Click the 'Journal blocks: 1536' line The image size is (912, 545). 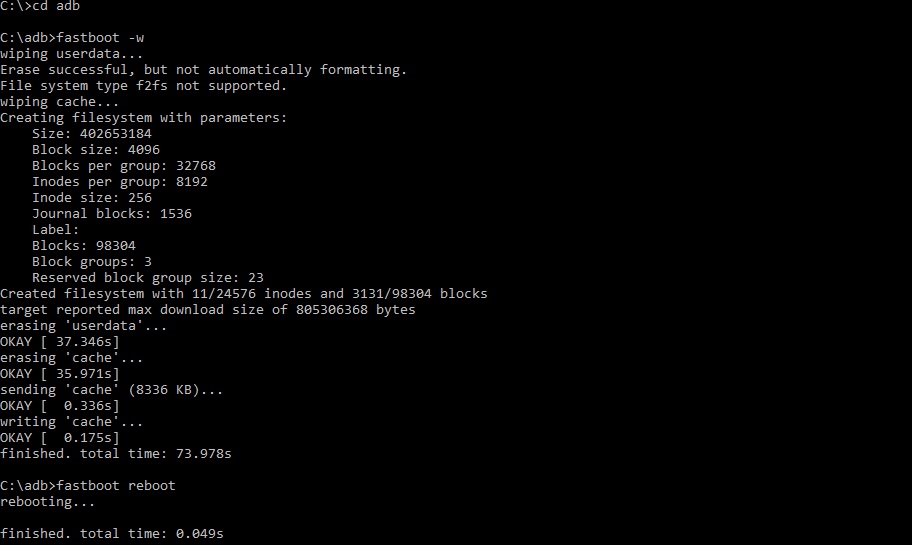click(112, 214)
